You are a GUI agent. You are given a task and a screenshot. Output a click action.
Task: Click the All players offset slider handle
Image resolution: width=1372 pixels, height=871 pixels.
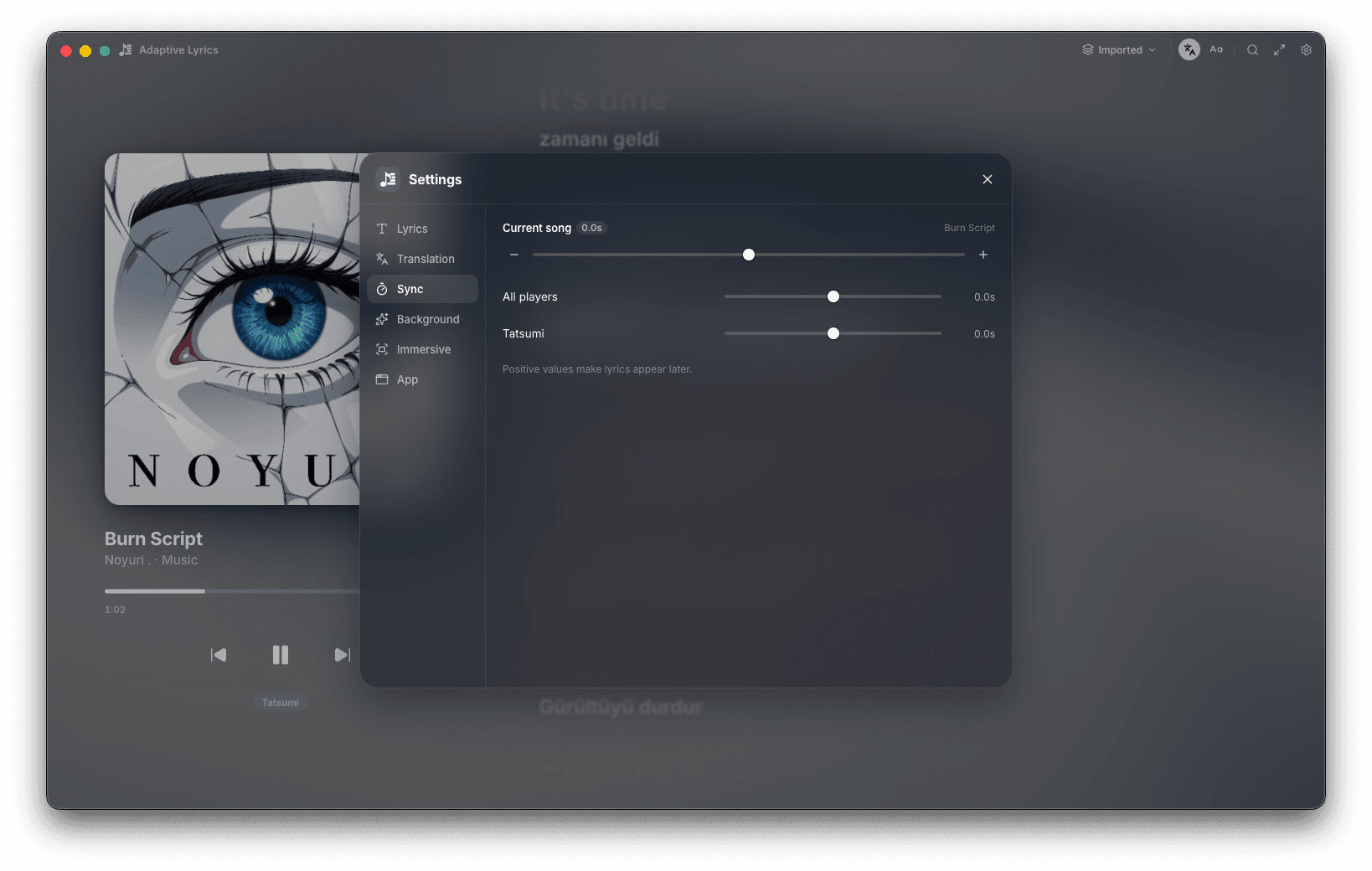(x=833, y=296)
